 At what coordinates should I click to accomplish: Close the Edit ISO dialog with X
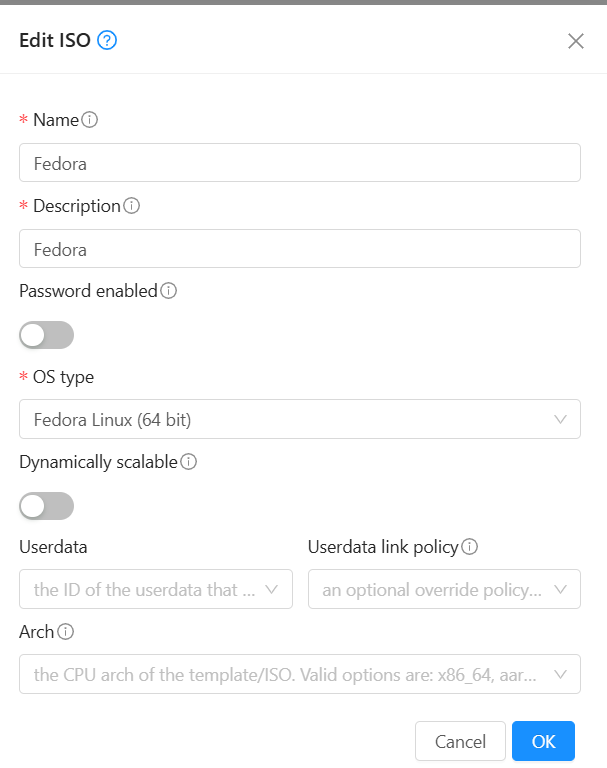(x=576, y=41)
